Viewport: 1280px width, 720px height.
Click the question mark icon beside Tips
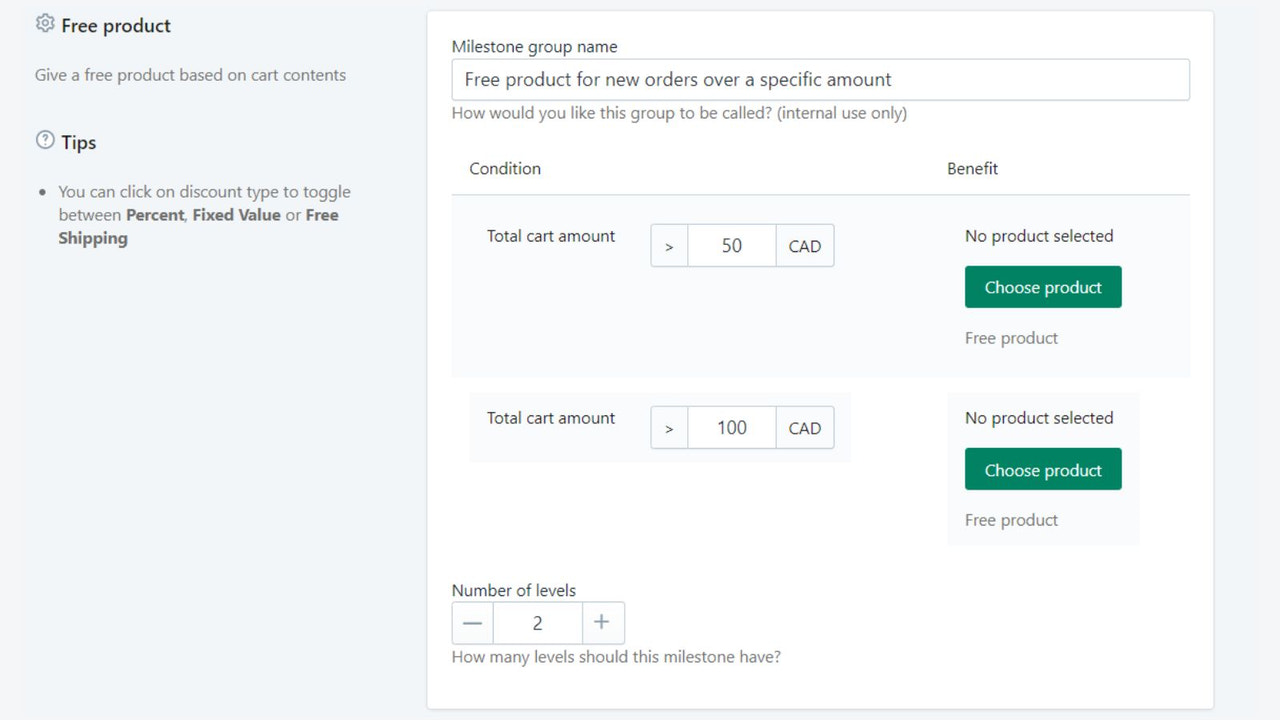(x=45, y=139)
